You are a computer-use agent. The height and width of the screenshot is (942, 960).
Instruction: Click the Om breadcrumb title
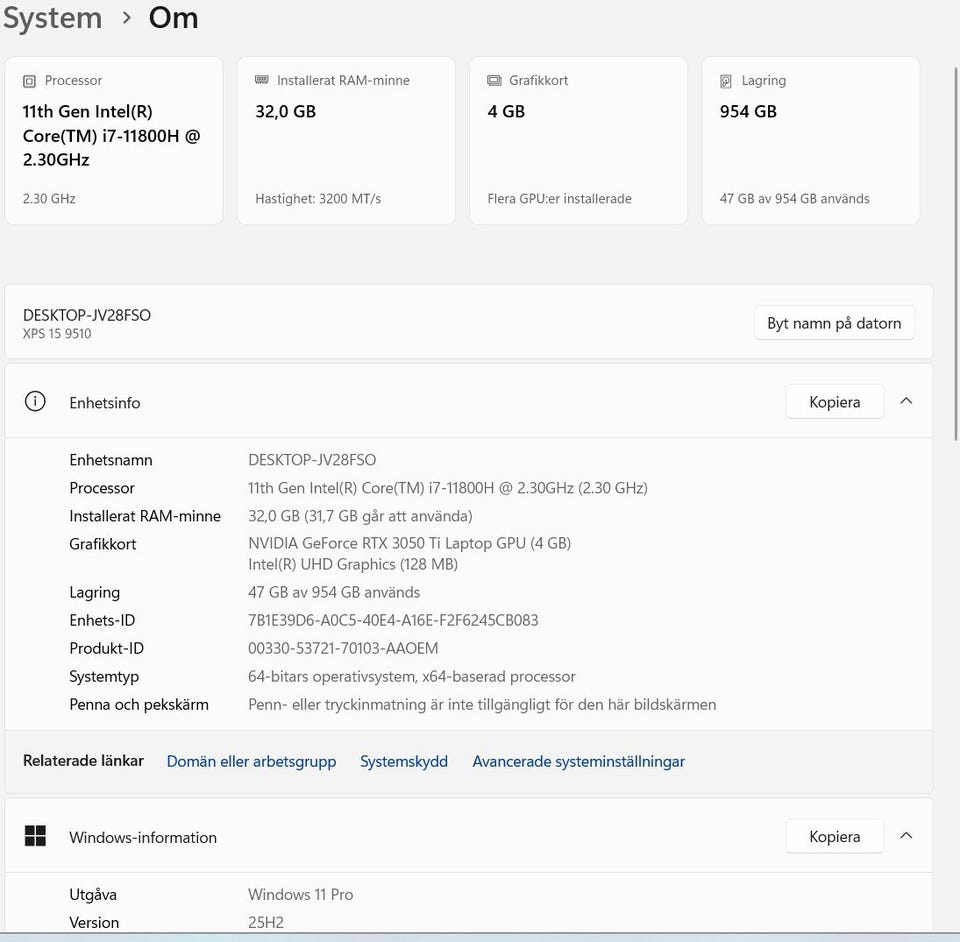pos(173,18)
